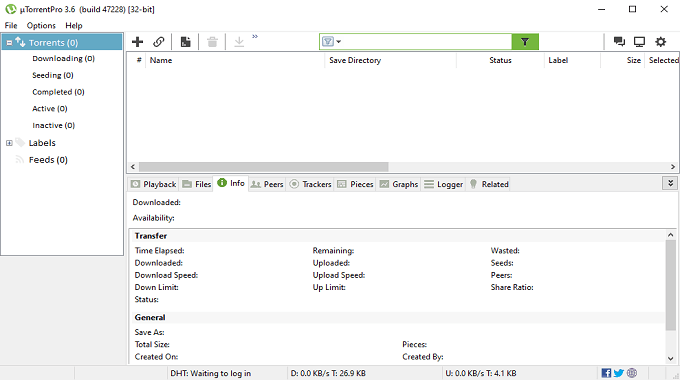Click the horizontal scrollbar right arrow
The width and height of the screenshot is (680, 380).
[673, 167]
